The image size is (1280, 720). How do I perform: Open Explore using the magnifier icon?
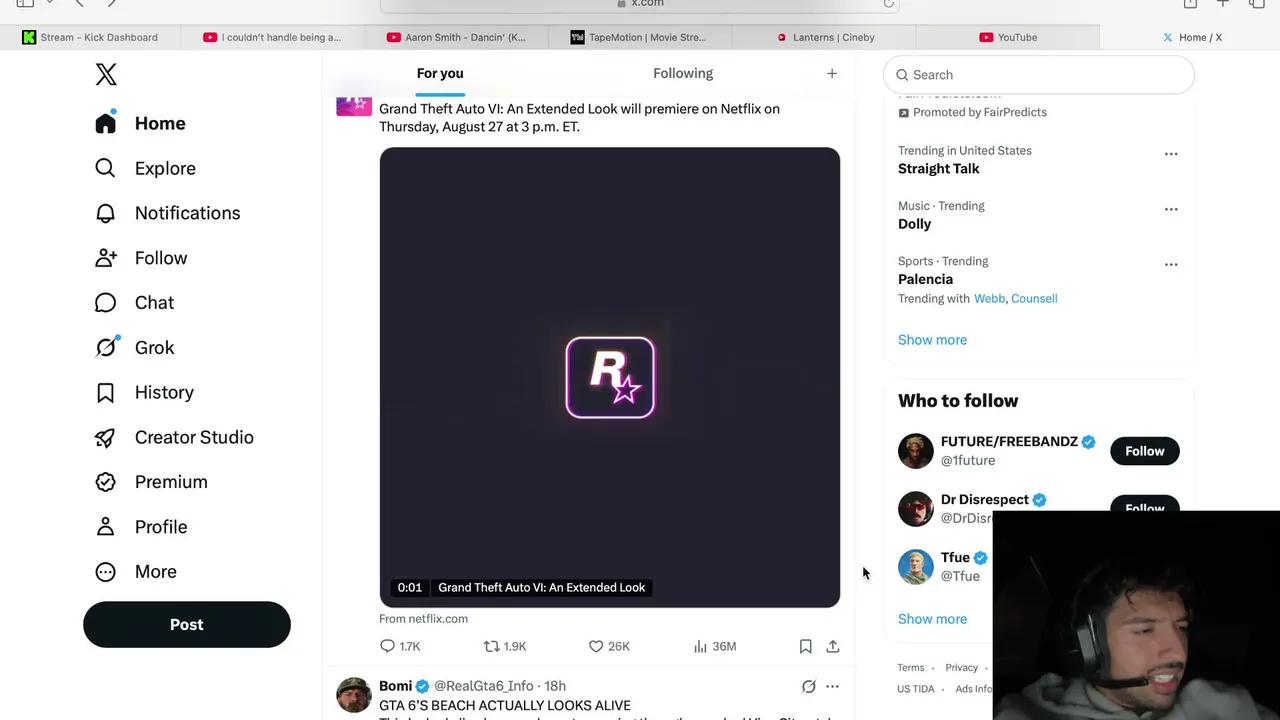(105, 168)
